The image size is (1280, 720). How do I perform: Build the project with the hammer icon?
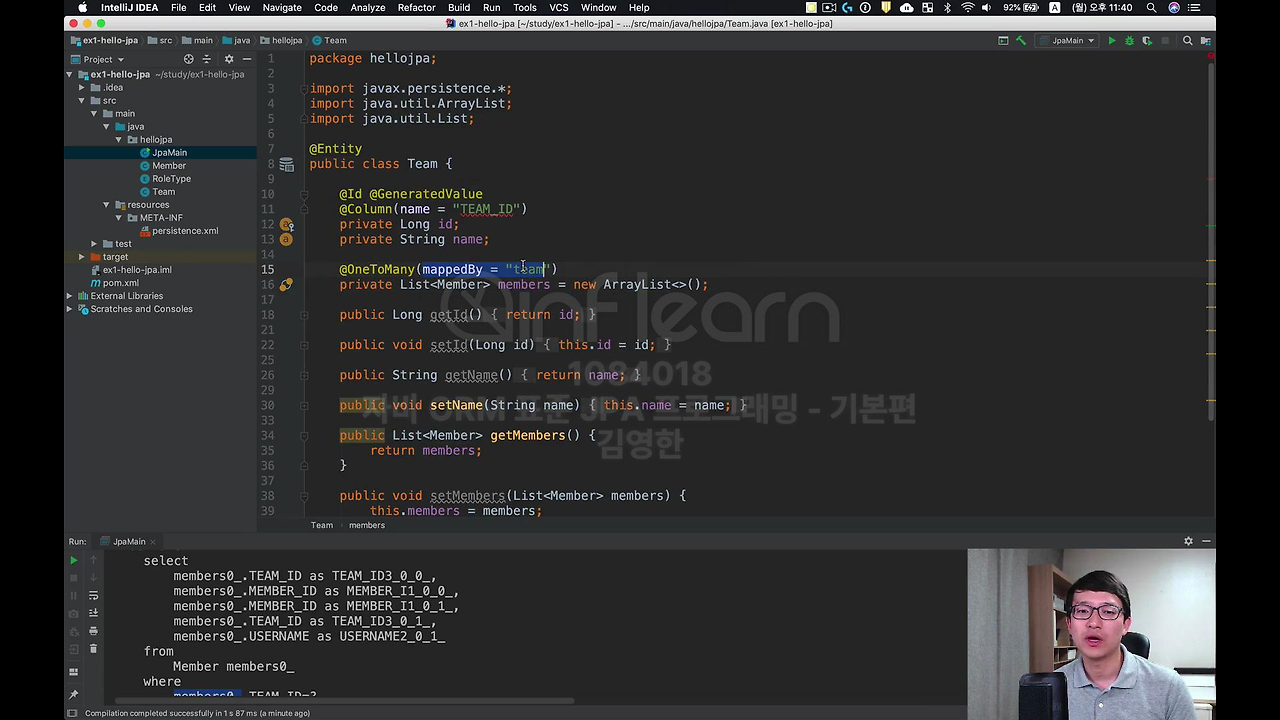coord(1021,41)
